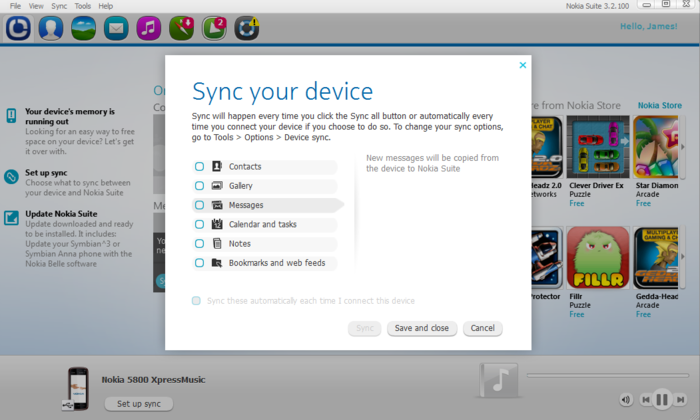
Task: Tick the Notes sync checkbox
Action: [x=200, y=243]
